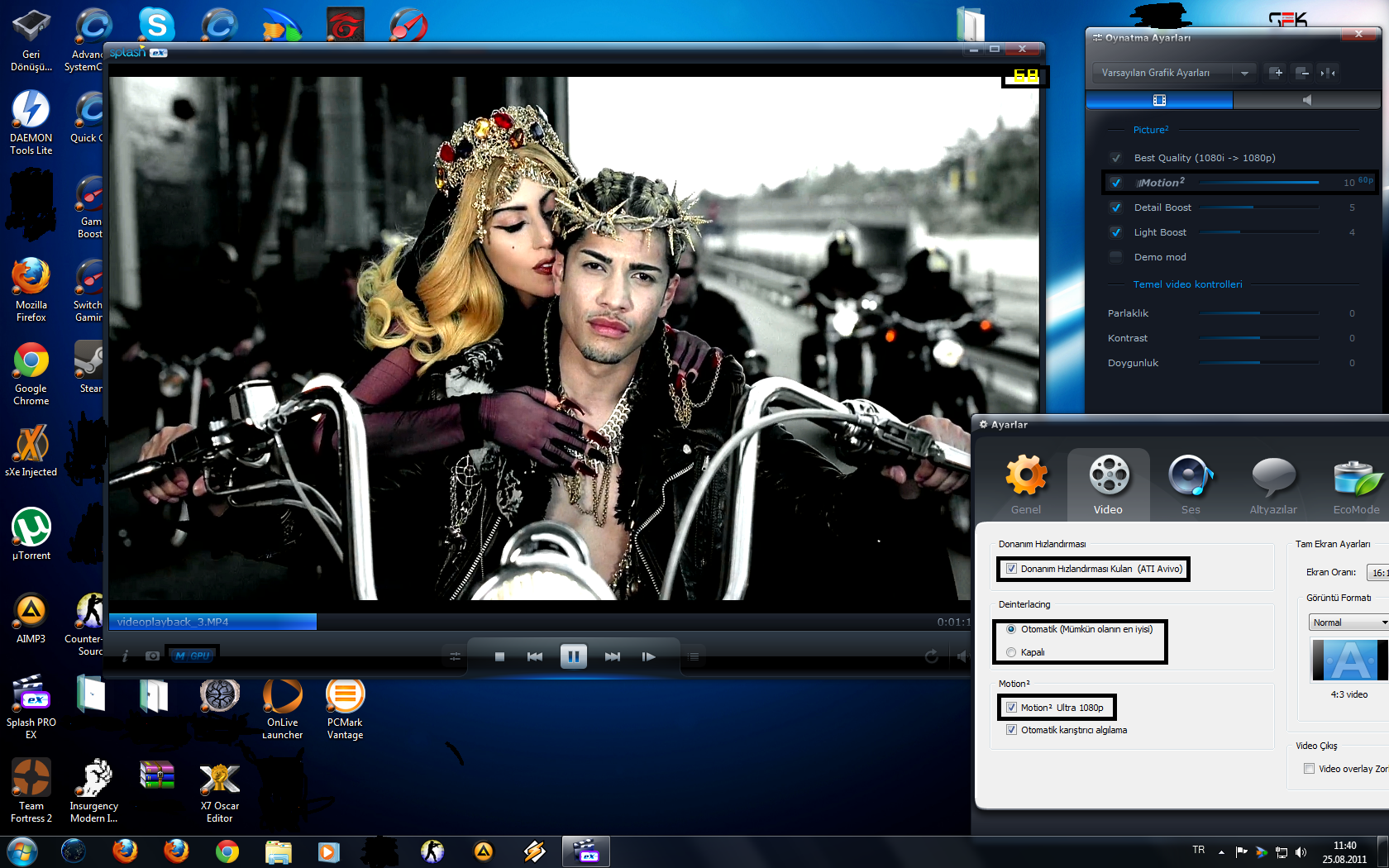1389x868 pixels.
Task: Adjust the Kontrast slider
Action: pos(1258,338)
